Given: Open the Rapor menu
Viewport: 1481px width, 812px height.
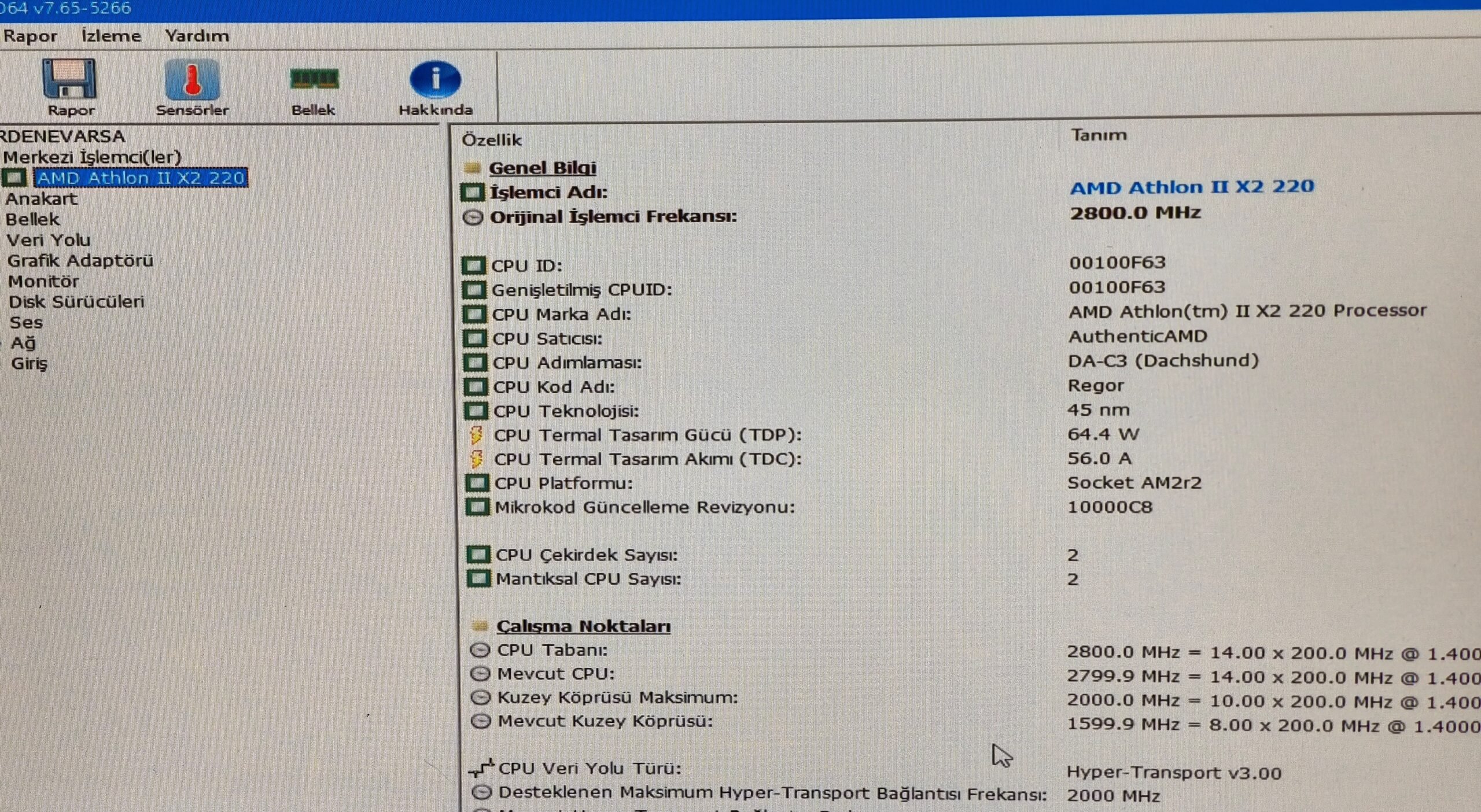Looking at the screenshot, I should pyautogui.click(x=30, y=36).
